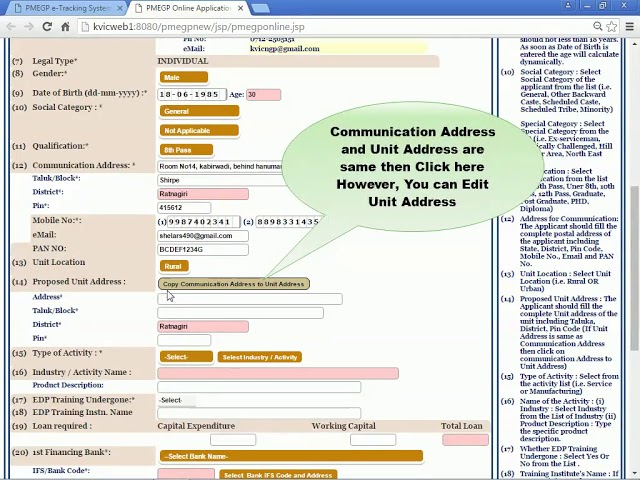This screenshot has width=640, height=480.
Task: Open Chrome hamburger menu
Action: [629, 27]
